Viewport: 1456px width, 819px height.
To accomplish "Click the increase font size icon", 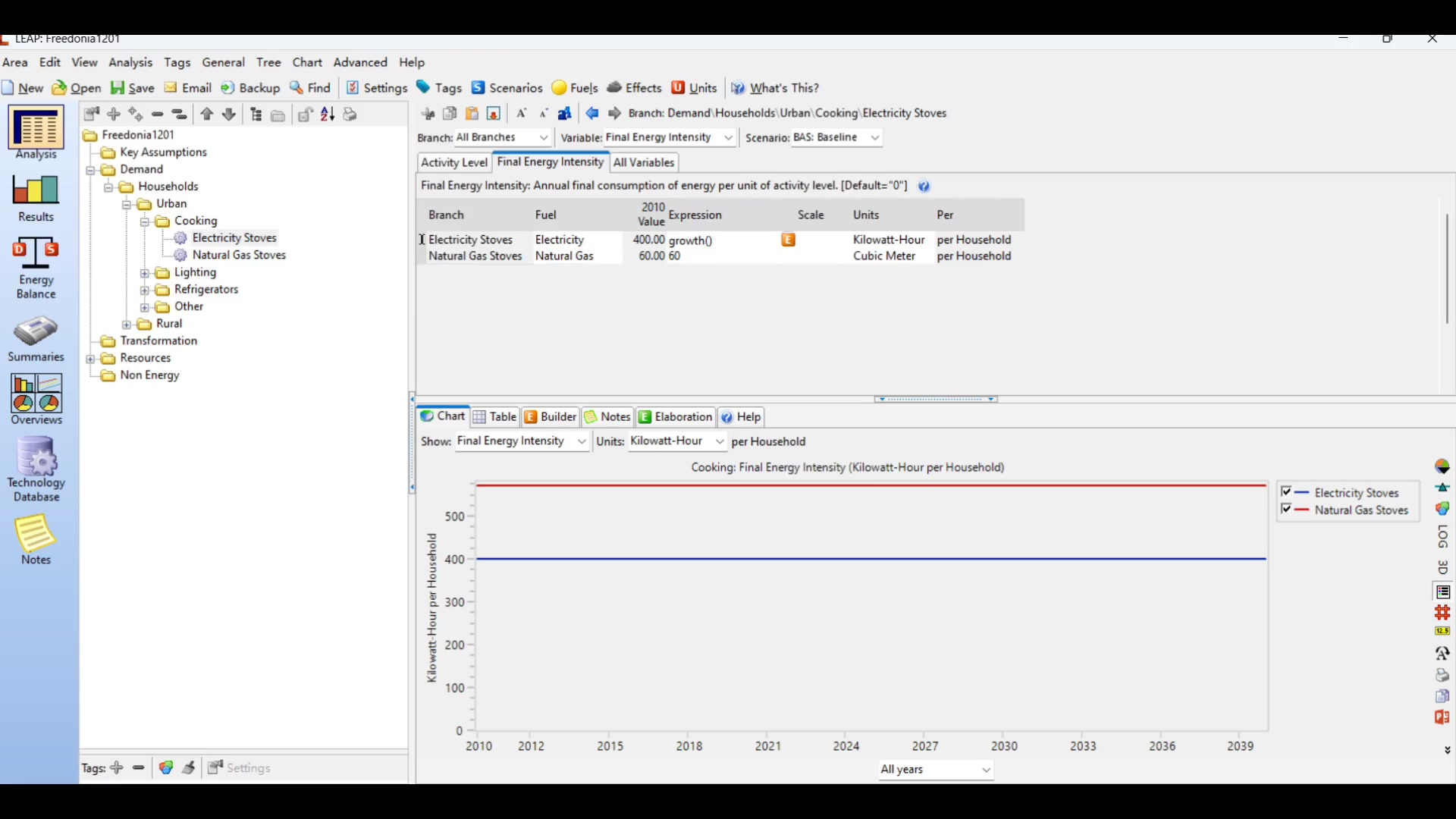I will 522,113.
